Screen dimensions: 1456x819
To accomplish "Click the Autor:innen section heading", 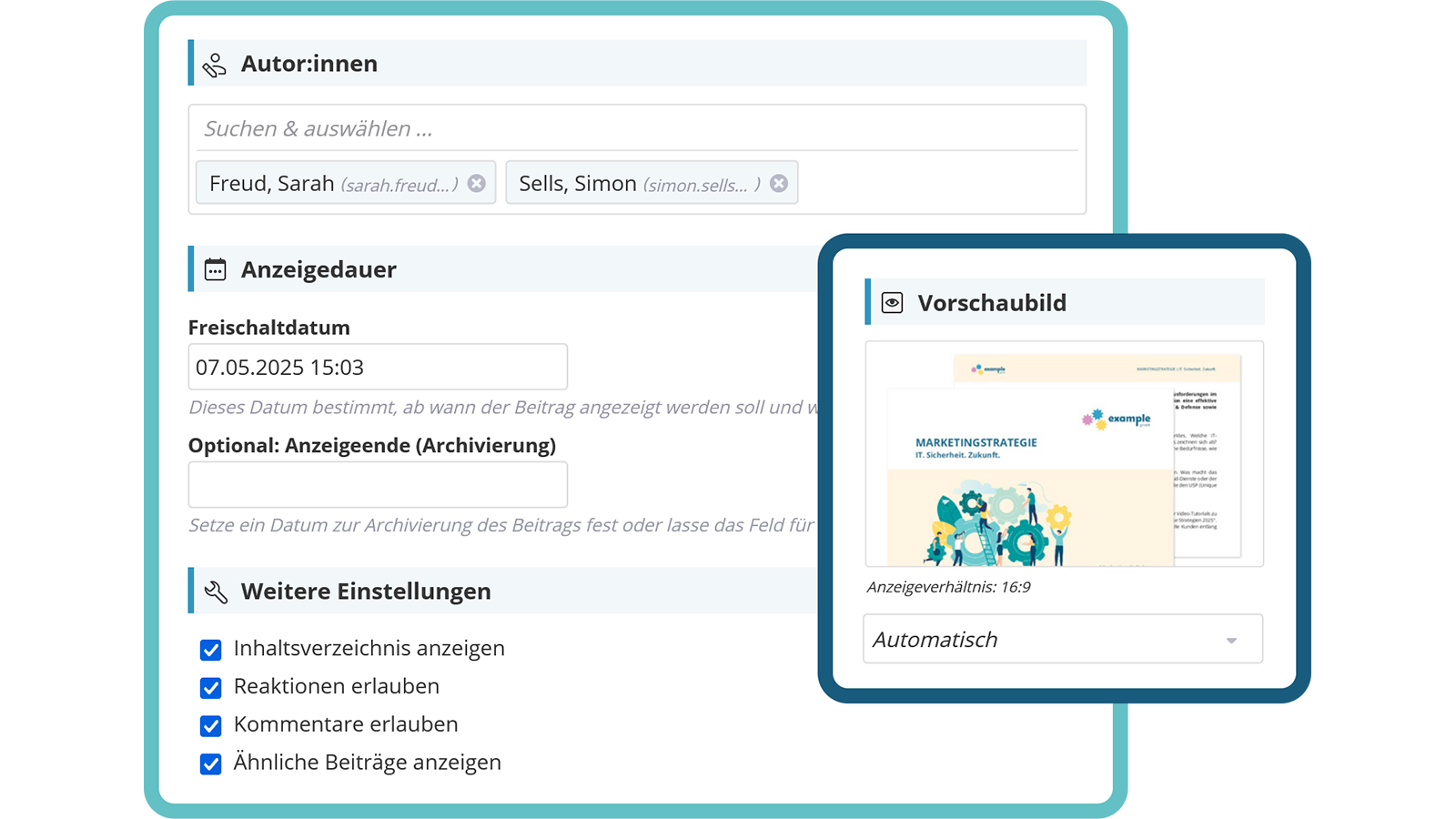I will [309, 64].
